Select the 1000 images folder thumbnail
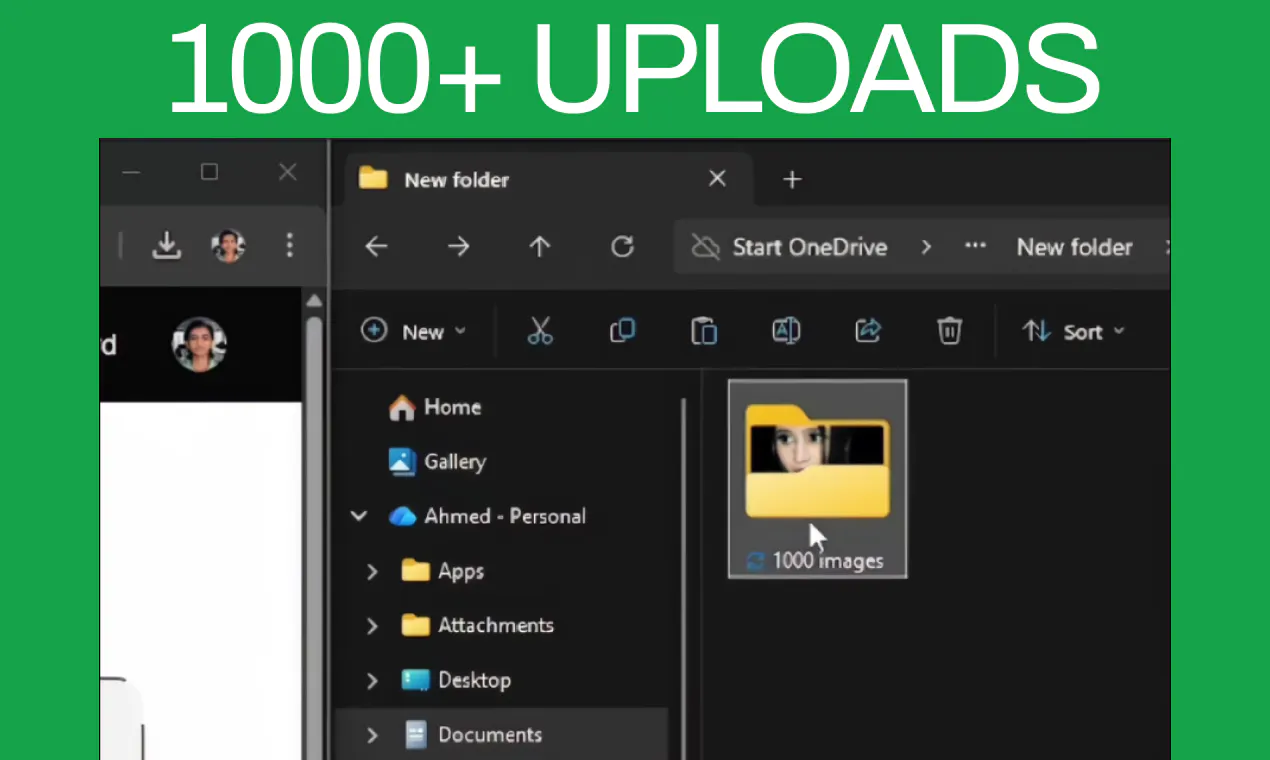The height and width of the screenshot is (760, 1270). pos(817,460)
